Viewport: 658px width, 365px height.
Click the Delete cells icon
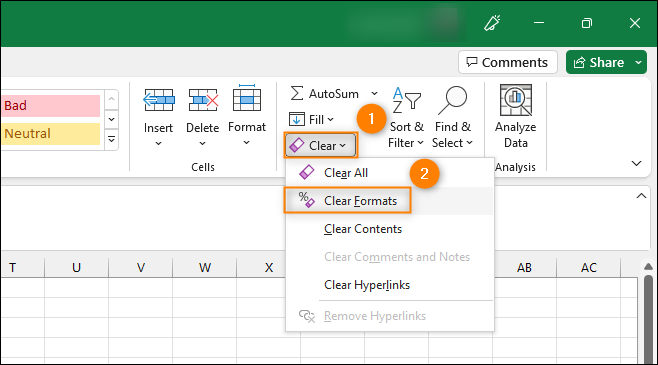[x=203, y=100]
